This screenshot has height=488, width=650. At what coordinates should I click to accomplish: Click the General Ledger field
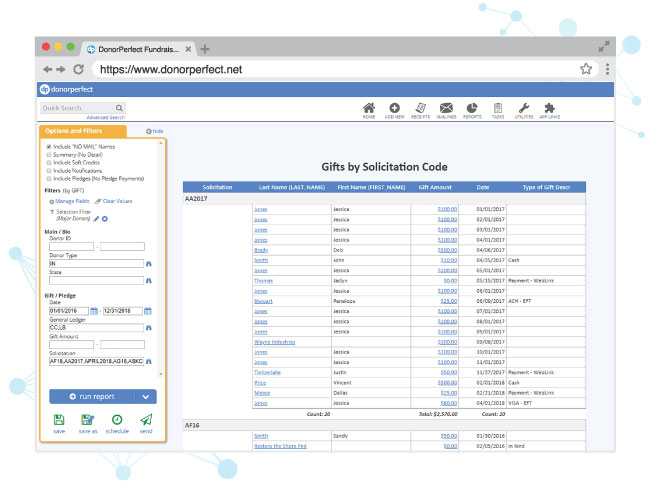(97, 328)
